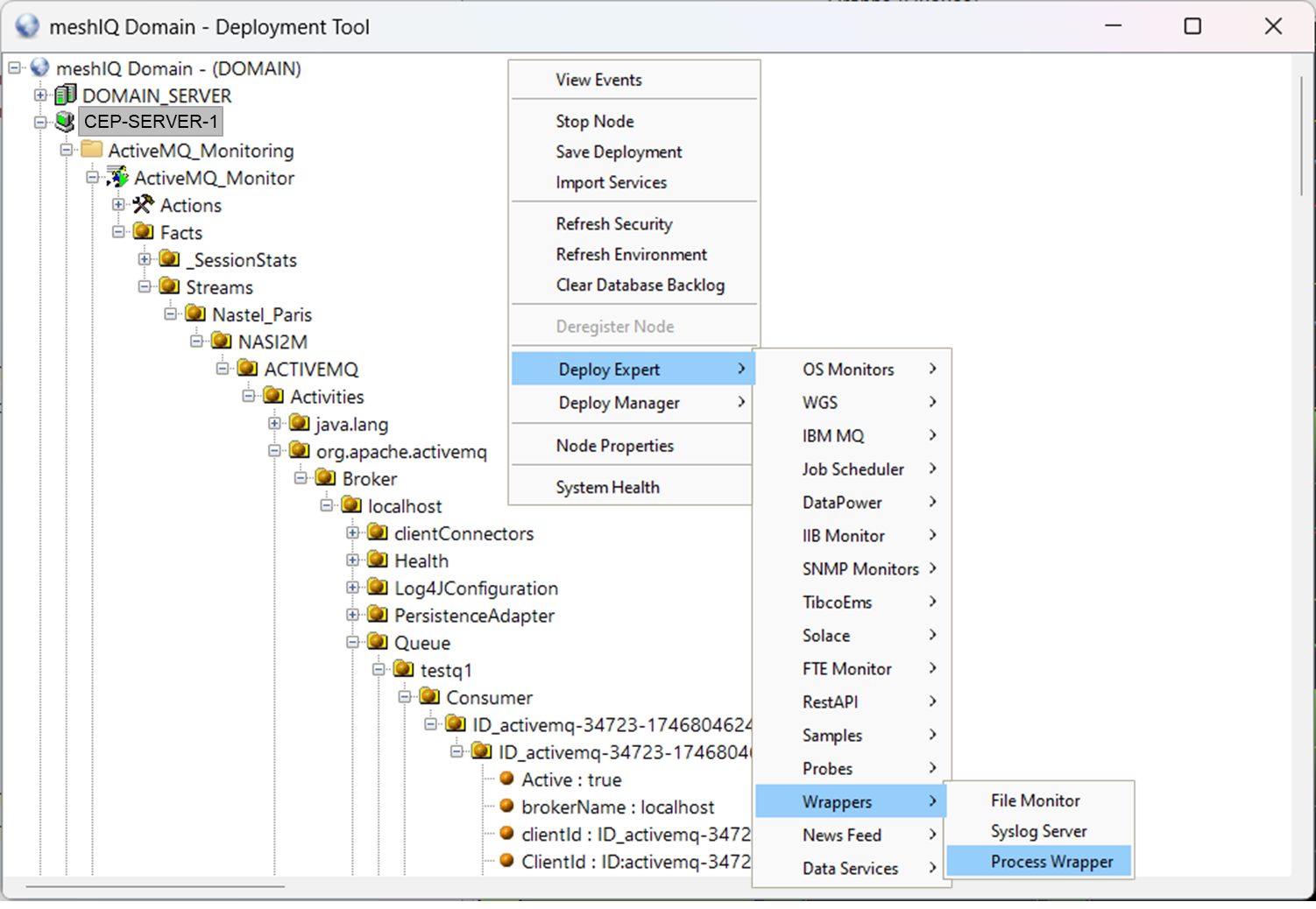Click the Nastel_Paris folder icon
Image resolution: width=1316 pixels, height=909 pixels.
click(x=196, y=313)
